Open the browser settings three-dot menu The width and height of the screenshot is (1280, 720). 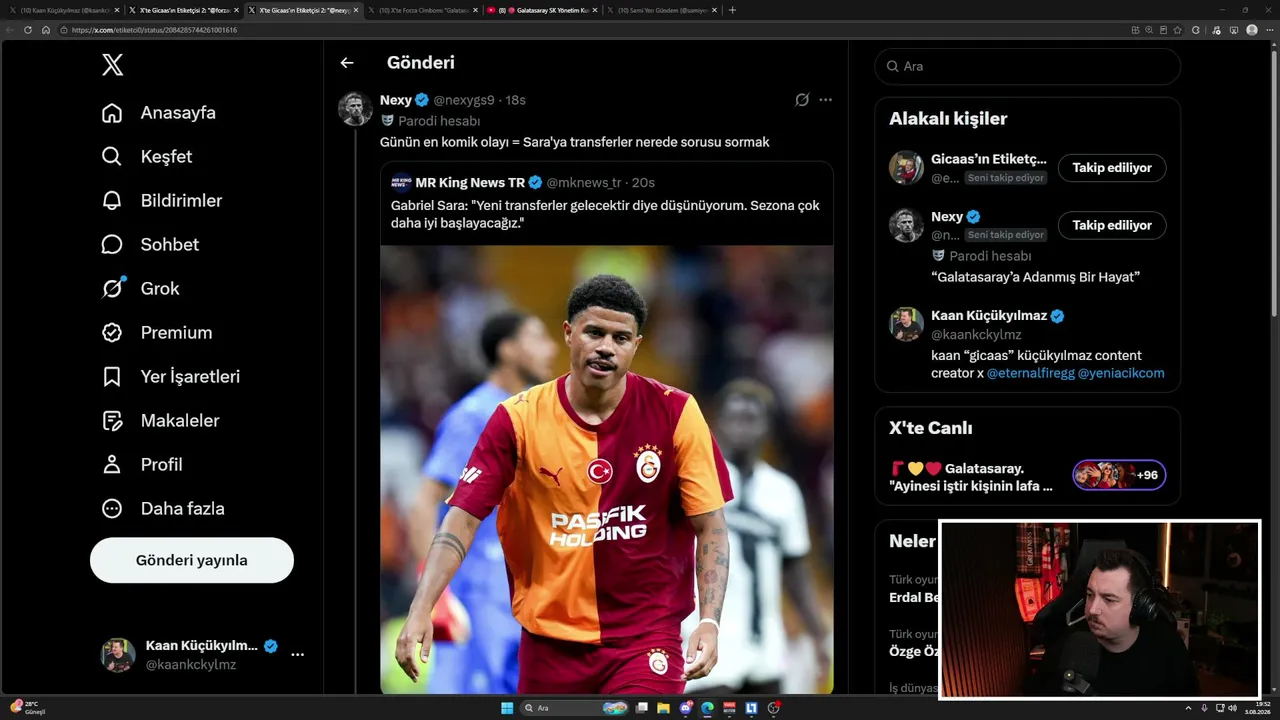1269,30
